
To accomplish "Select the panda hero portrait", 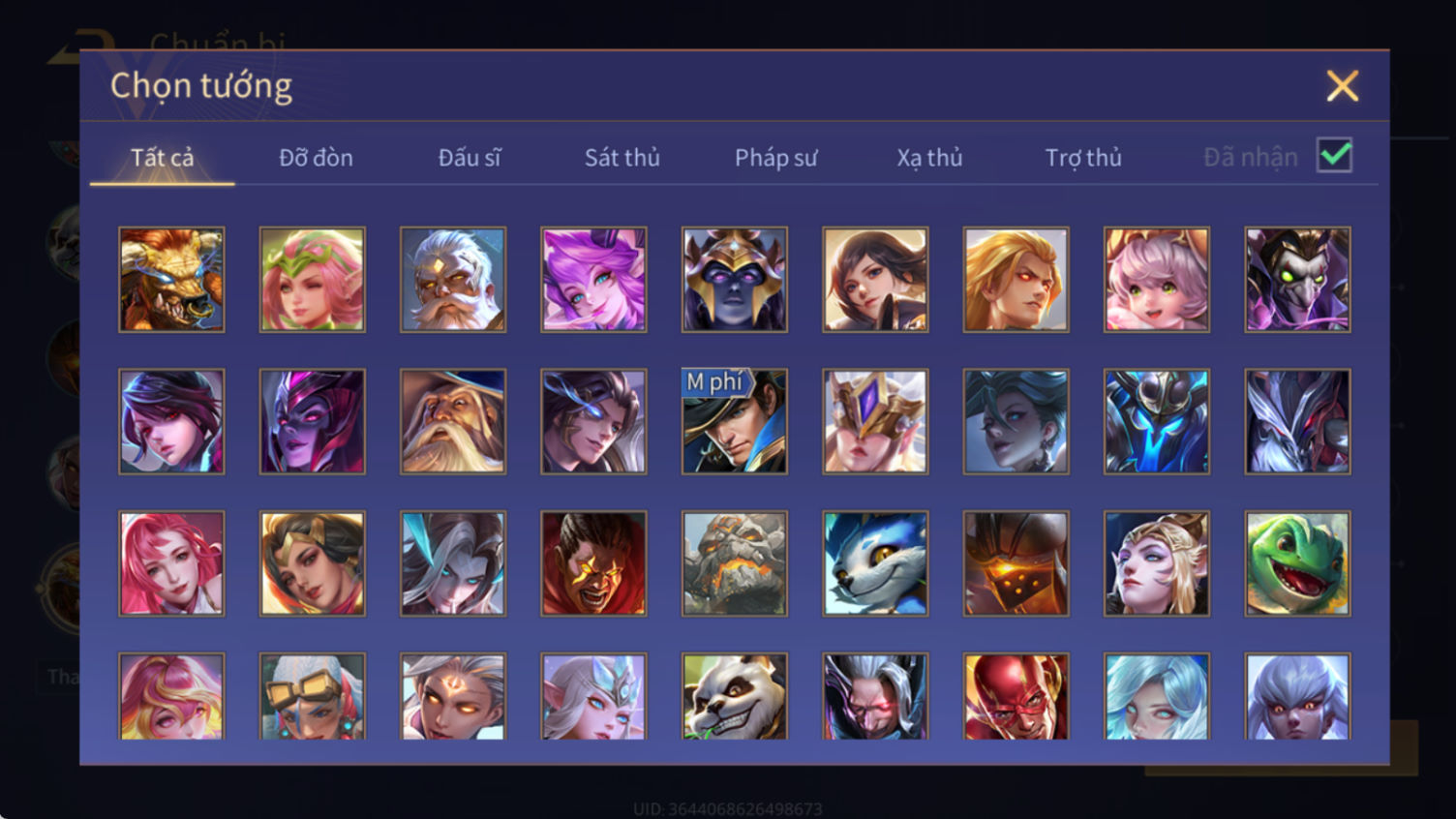I will point(735,696).
